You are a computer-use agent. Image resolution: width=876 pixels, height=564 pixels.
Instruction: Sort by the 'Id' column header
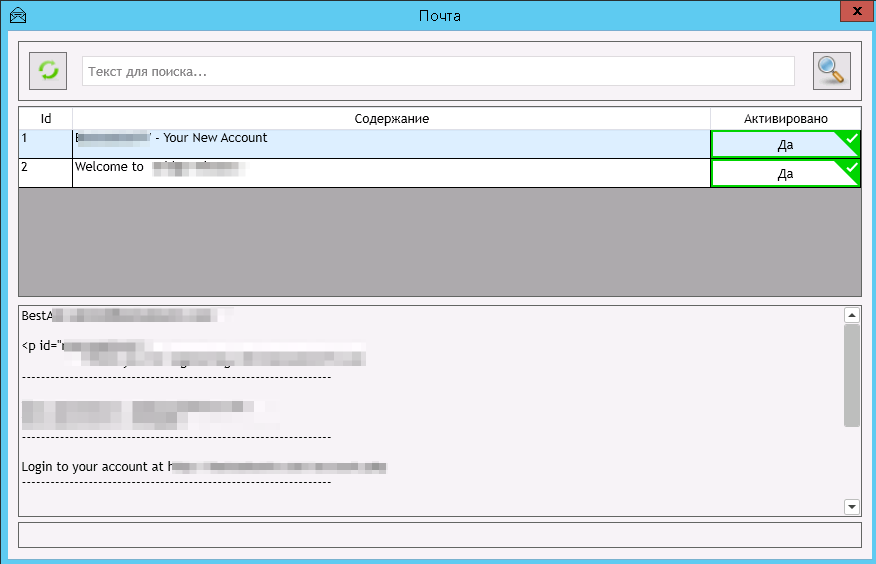click(x=46, y=118)
